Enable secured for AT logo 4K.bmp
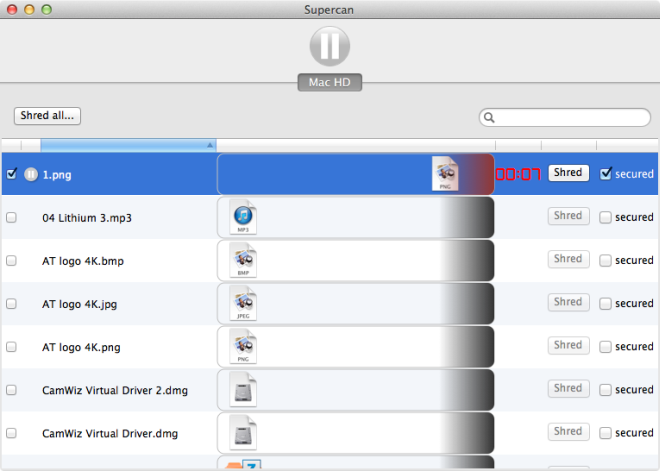The height and width of the screenshot is (471, 660). [605, 261]
